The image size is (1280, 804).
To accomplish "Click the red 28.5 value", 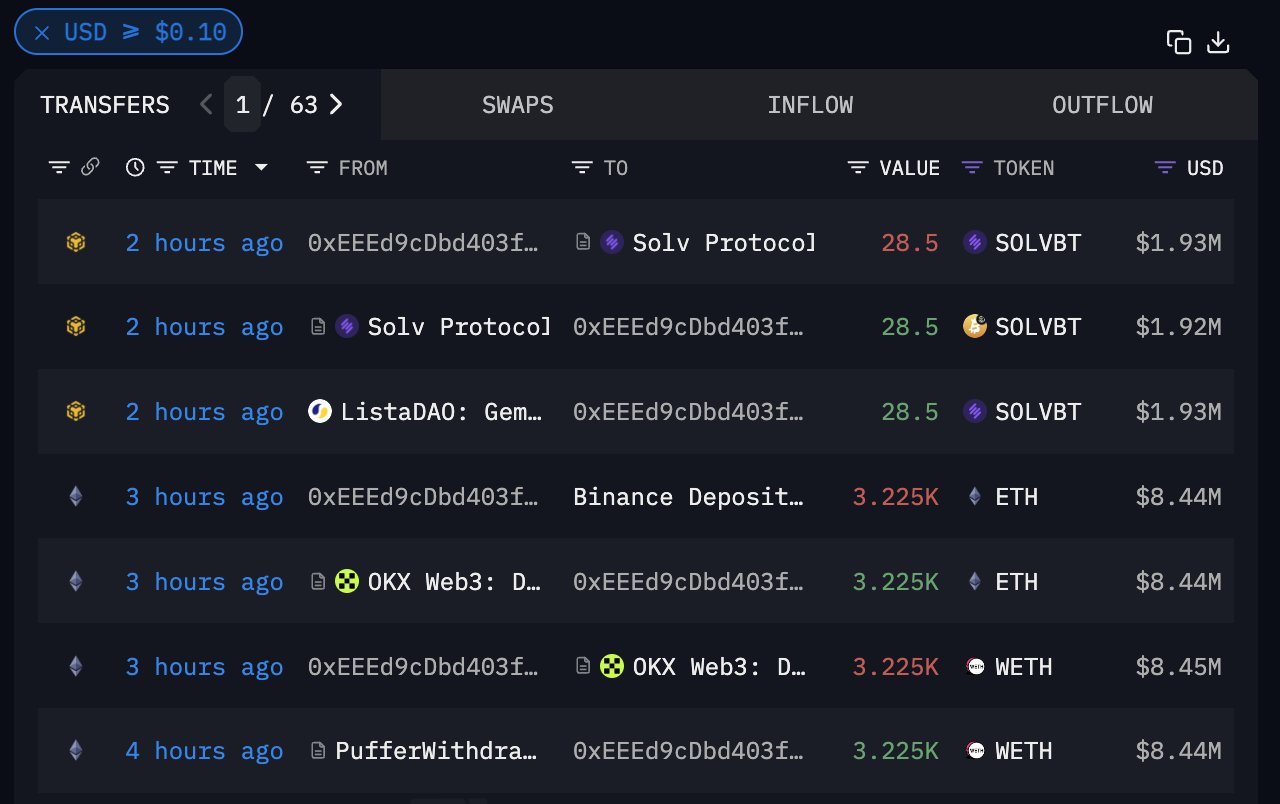I will click(x=910, y=242).
